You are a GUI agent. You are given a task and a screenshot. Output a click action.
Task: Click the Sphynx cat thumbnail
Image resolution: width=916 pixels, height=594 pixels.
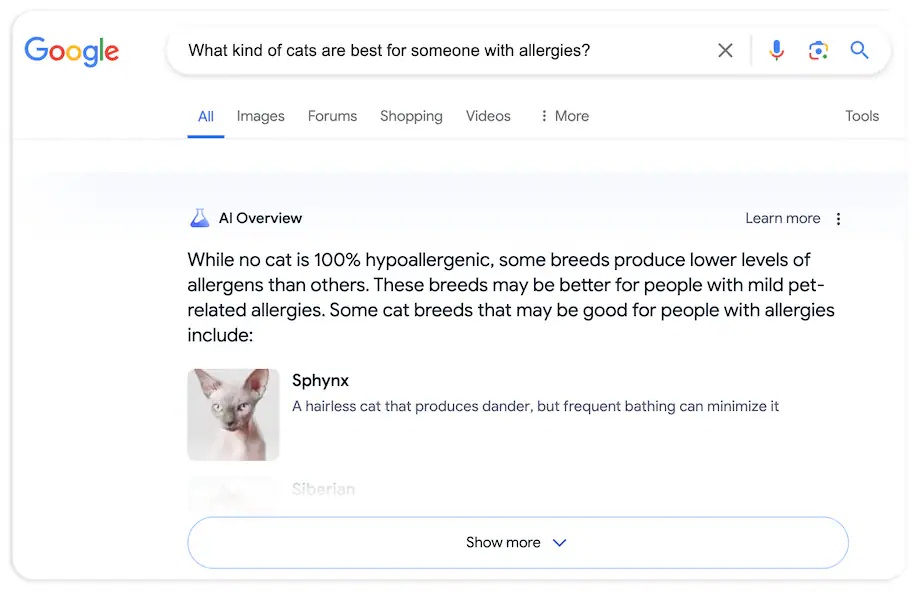click(x=233, y=413)
